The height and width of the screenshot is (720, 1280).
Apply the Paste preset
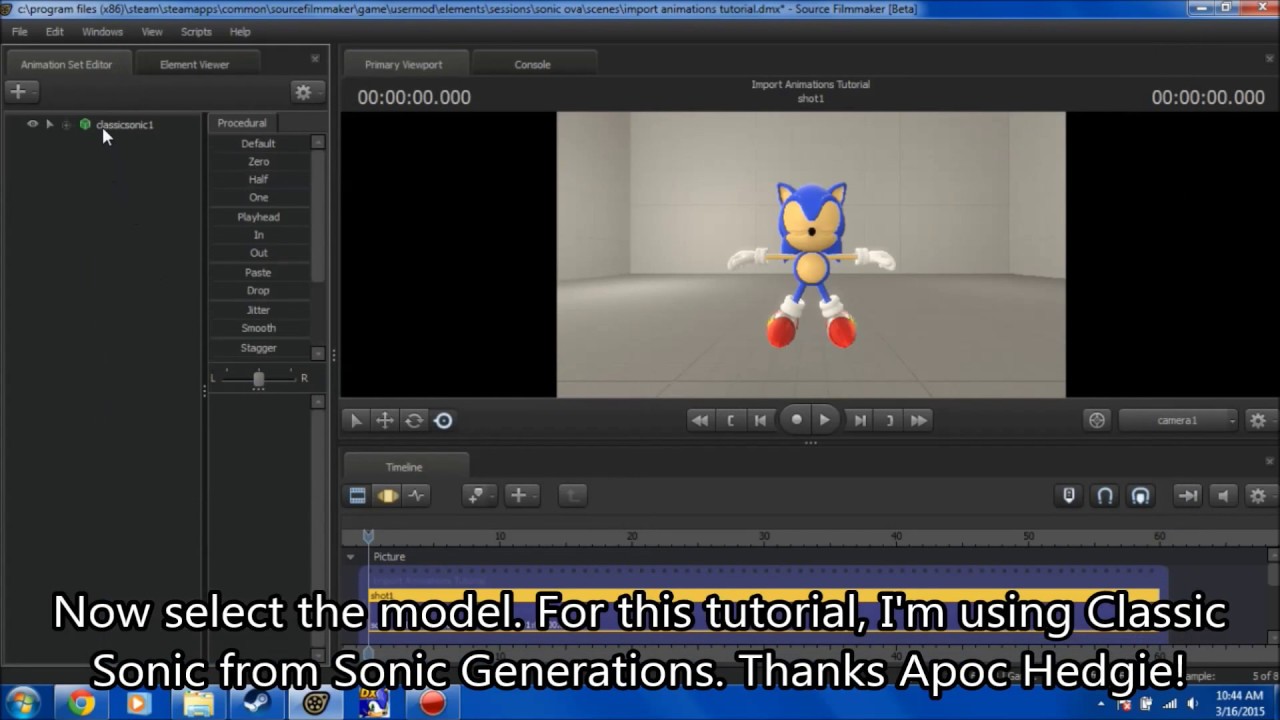click(259, 272)
